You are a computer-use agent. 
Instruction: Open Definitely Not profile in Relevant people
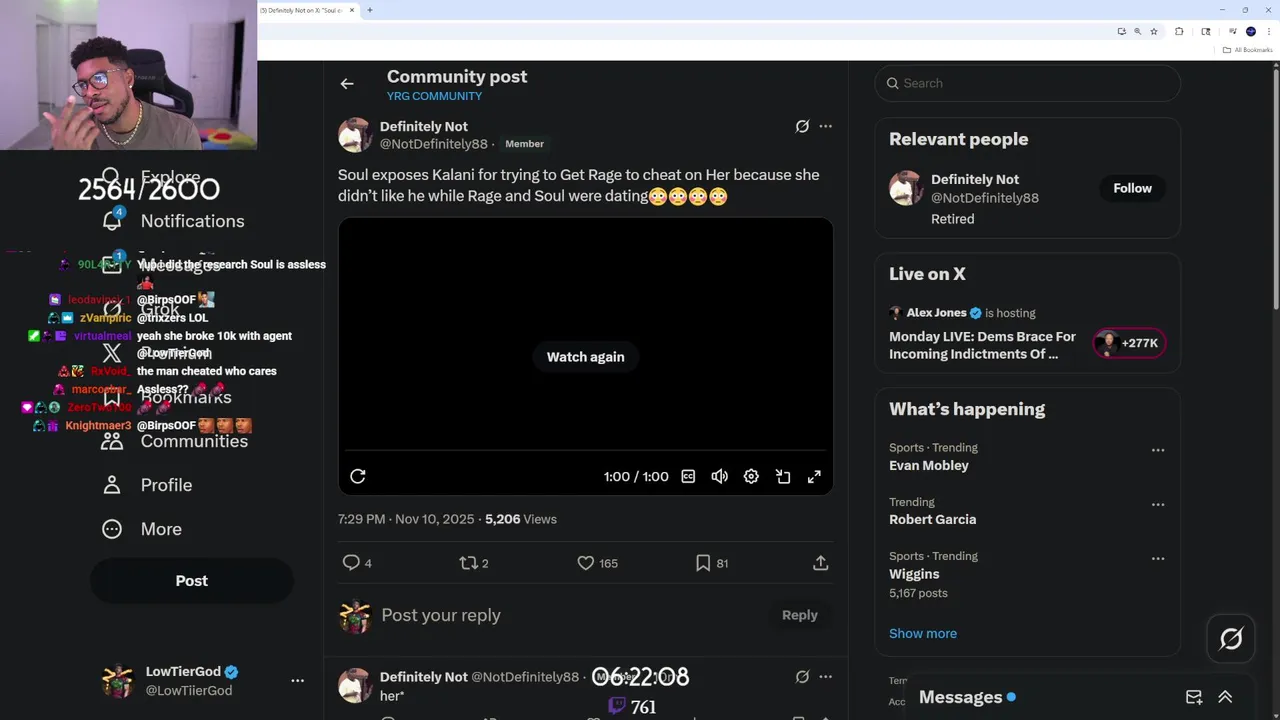[975, 180]
